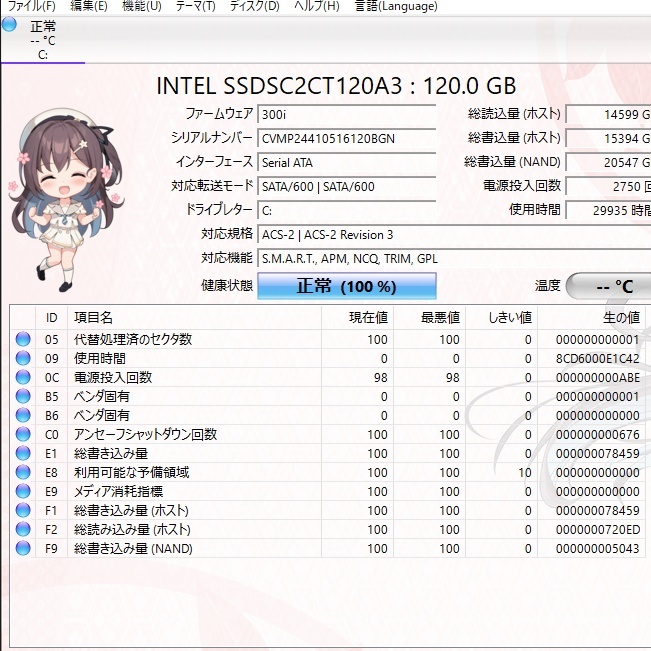Click status orb for attribute B6
Viewport: 651px width, 651px height.
coord(23,415)
